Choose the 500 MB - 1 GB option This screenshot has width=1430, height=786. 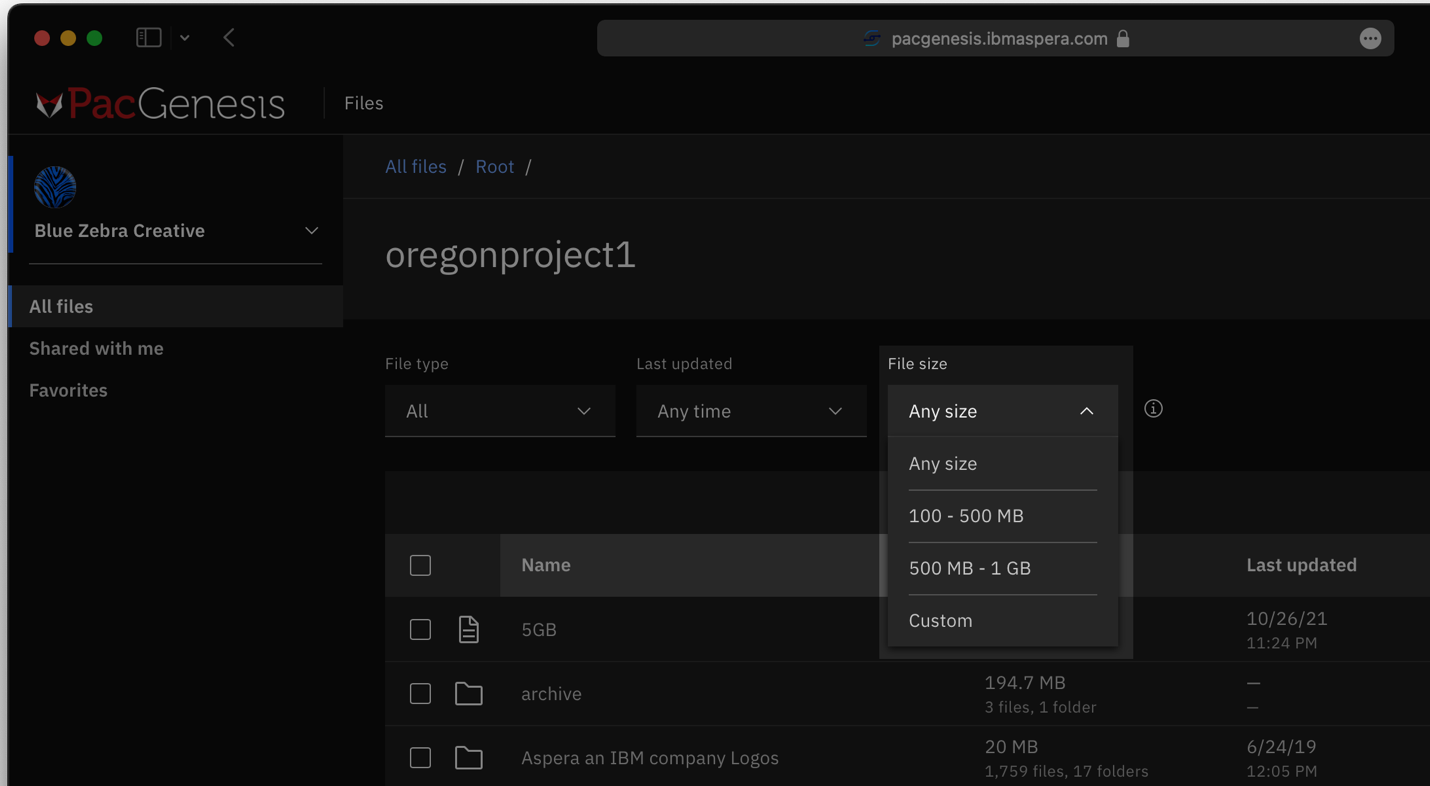[1003, 568]
